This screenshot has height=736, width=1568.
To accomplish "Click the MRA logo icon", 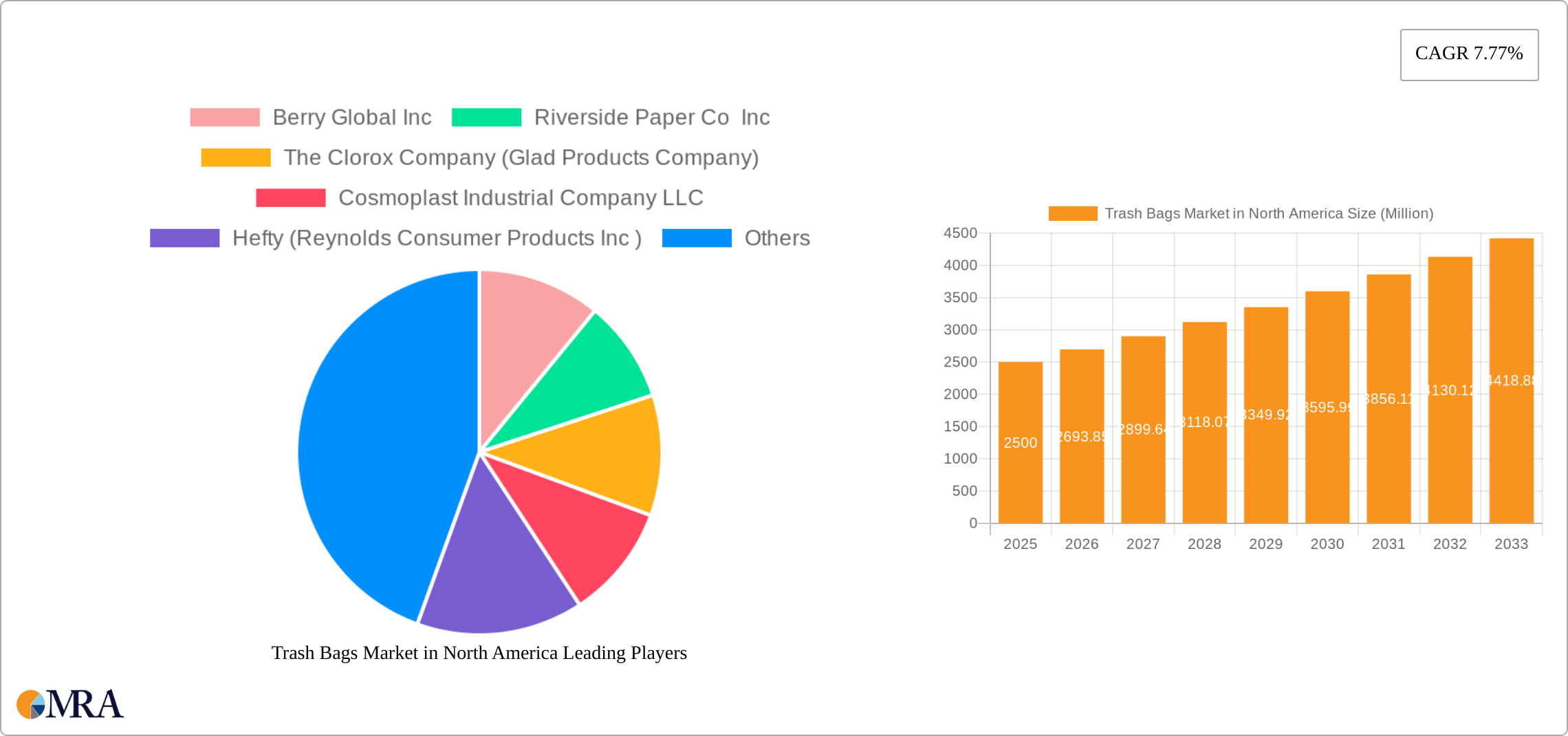I will tap(69, 704).
